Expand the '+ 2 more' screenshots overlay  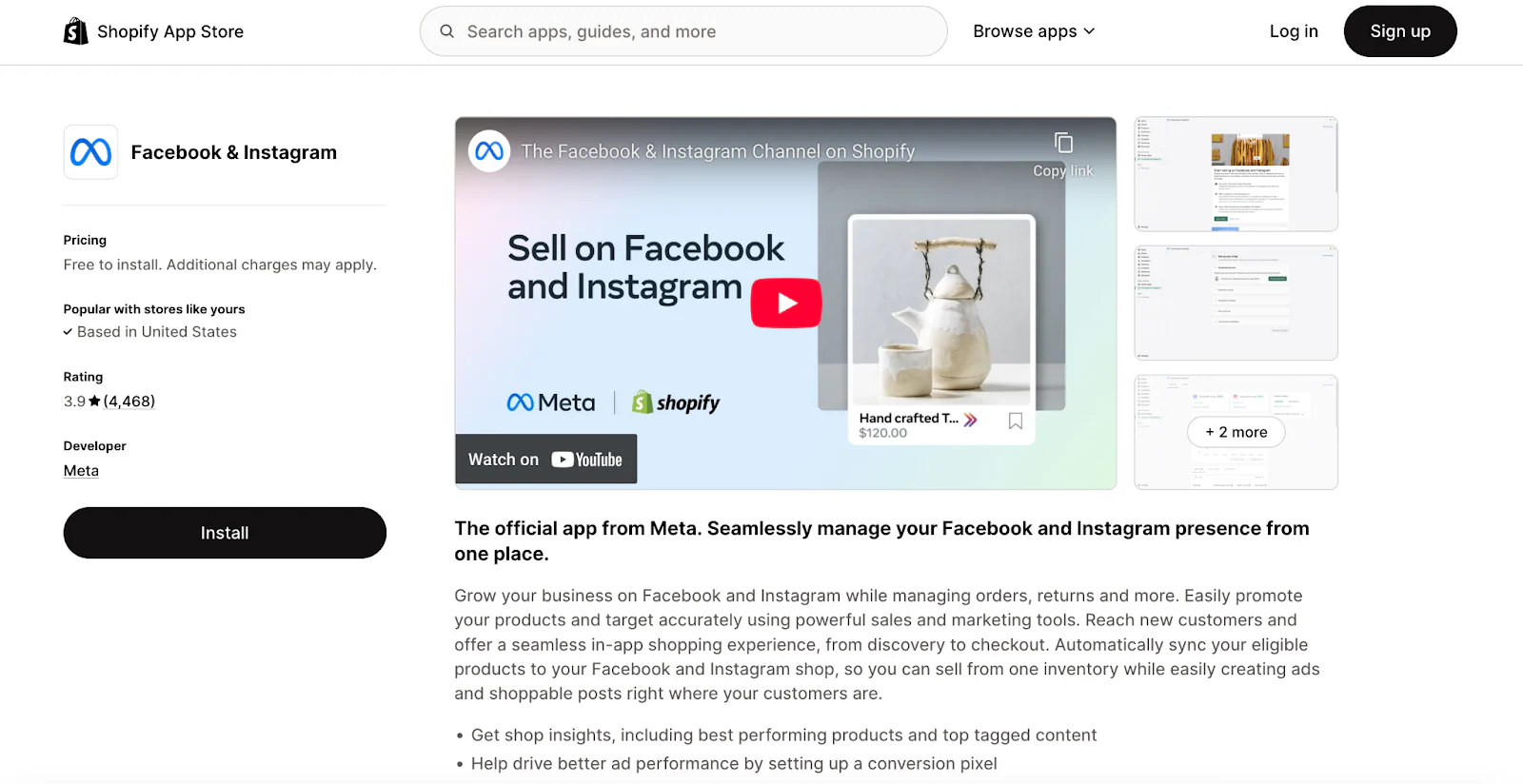(1235, 432)
